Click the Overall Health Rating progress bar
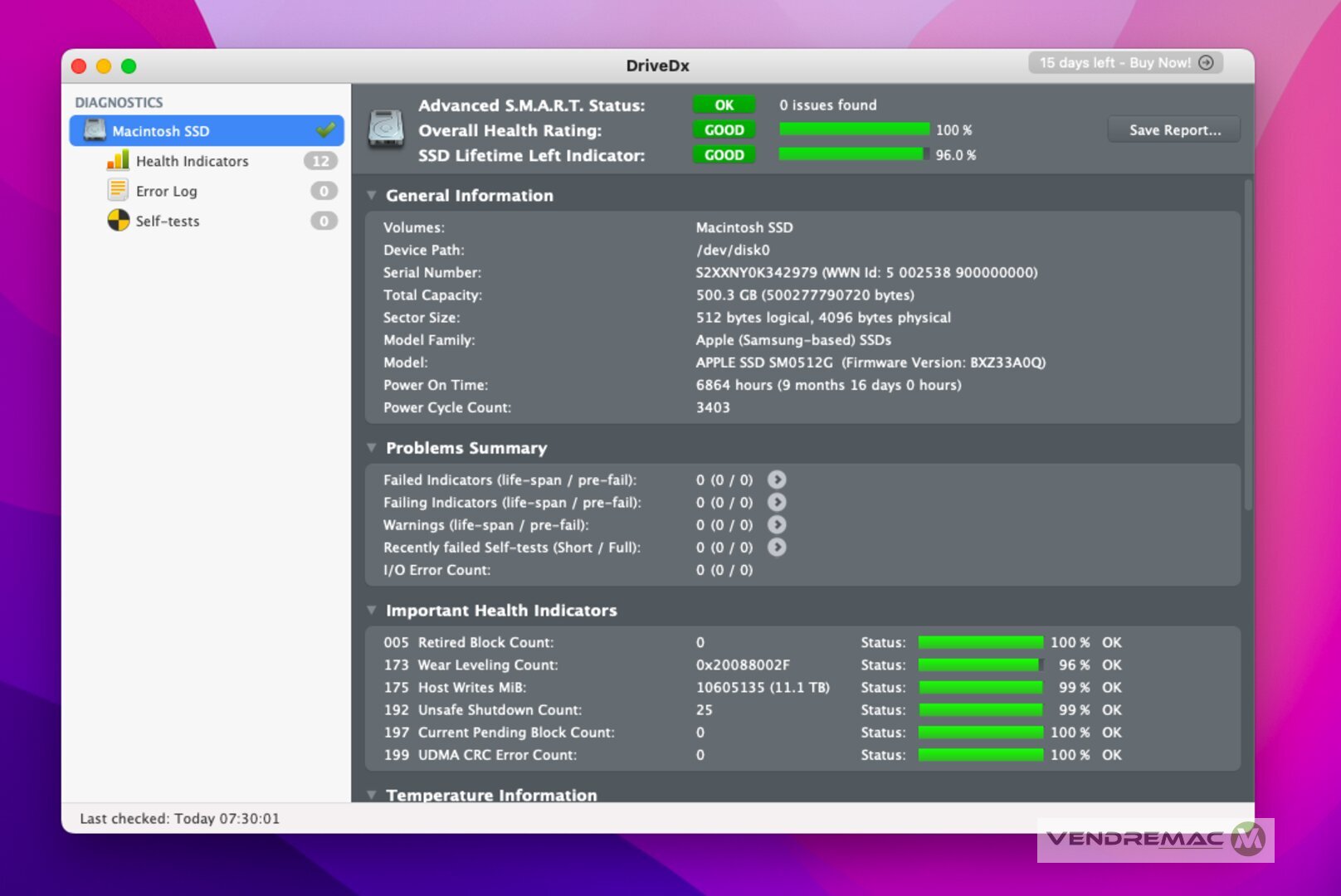This screenshot has width=1341, height=896. click(x=854, y=129)
